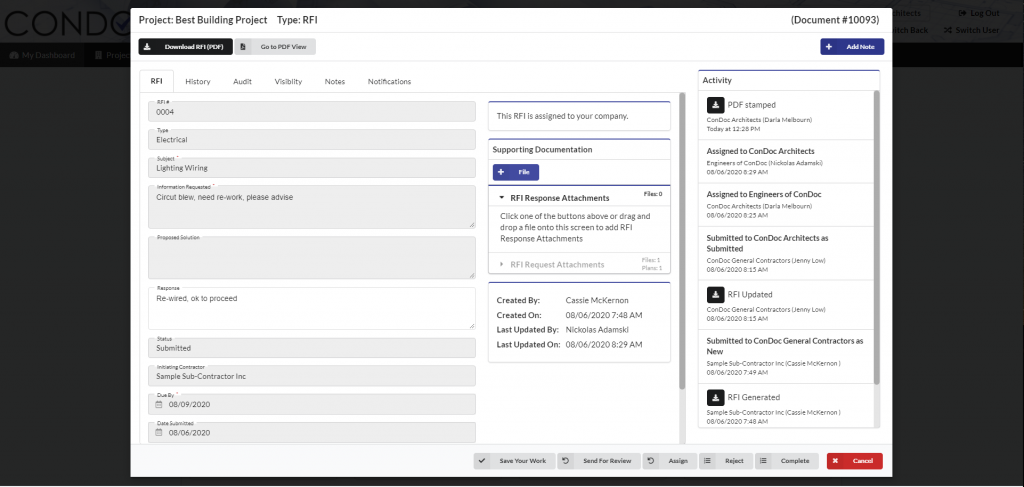The height and width of the screenshot is (487, 1024).
Task: Click the Activity panel scrollbar
Action: pos(876,237)
